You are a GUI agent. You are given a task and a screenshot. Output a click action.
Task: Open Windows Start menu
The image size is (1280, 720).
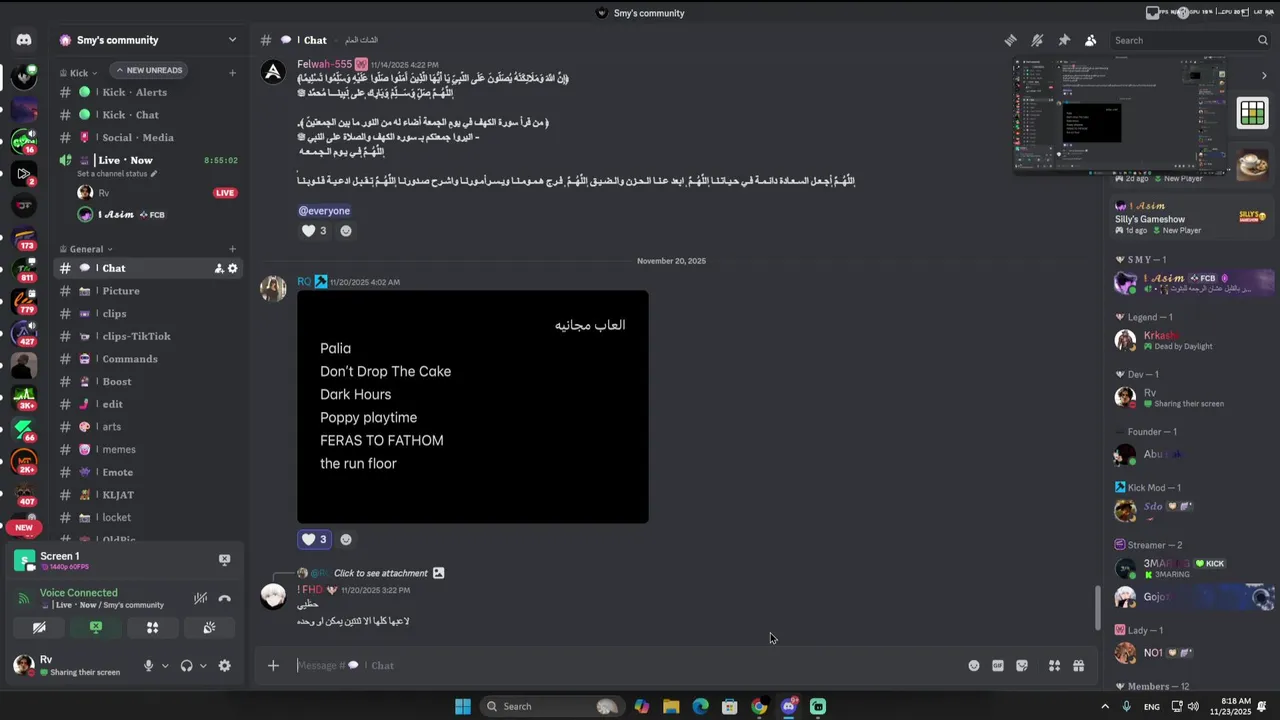[463, 707]
